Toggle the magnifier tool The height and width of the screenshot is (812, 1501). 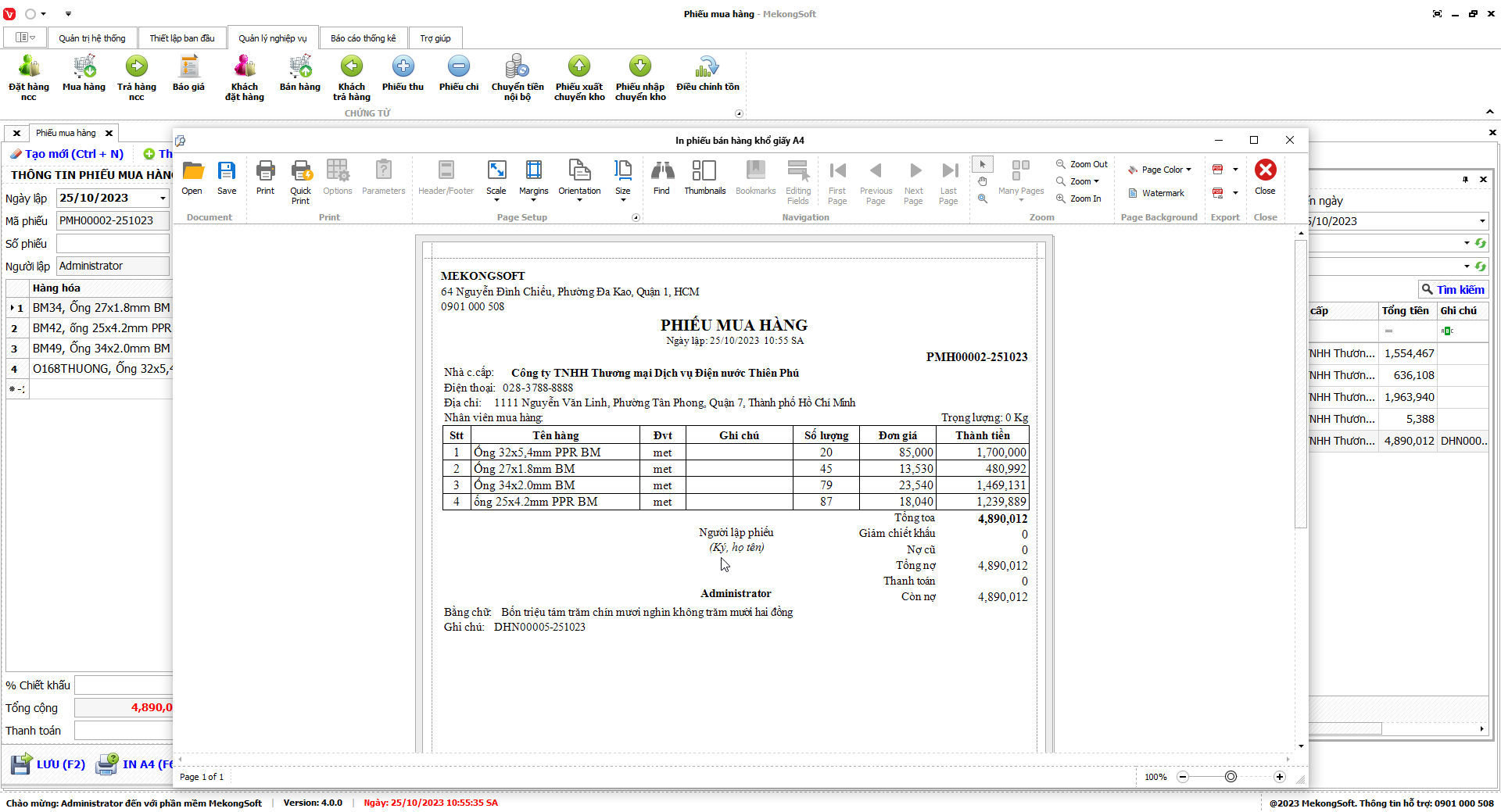click(x=983, y=199)
